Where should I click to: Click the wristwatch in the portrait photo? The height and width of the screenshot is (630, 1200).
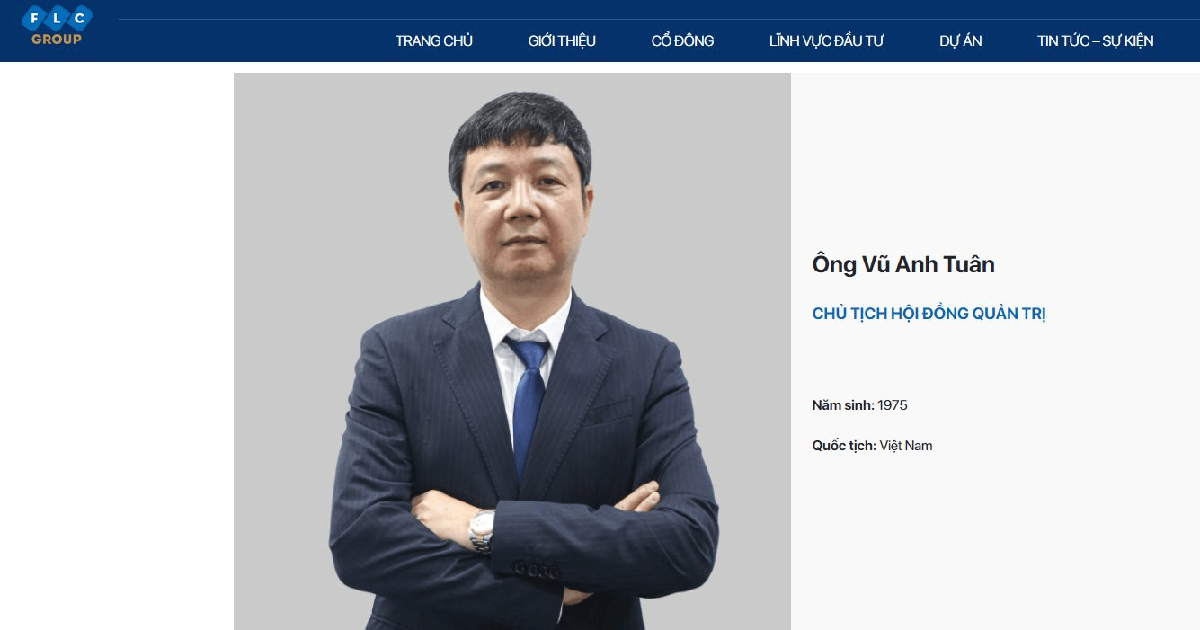click(482, 530)
